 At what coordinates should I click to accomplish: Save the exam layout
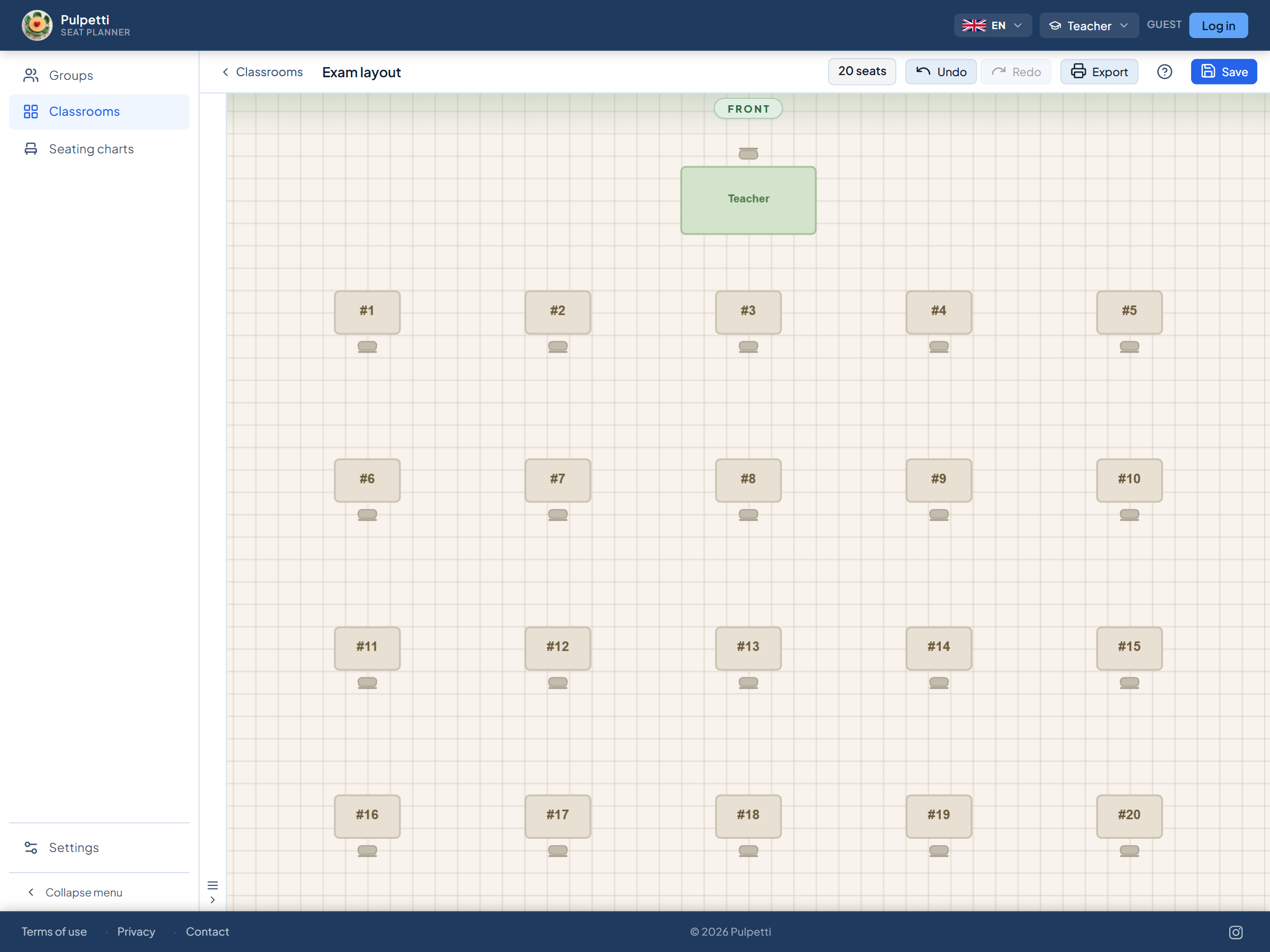click(1223, 72)
